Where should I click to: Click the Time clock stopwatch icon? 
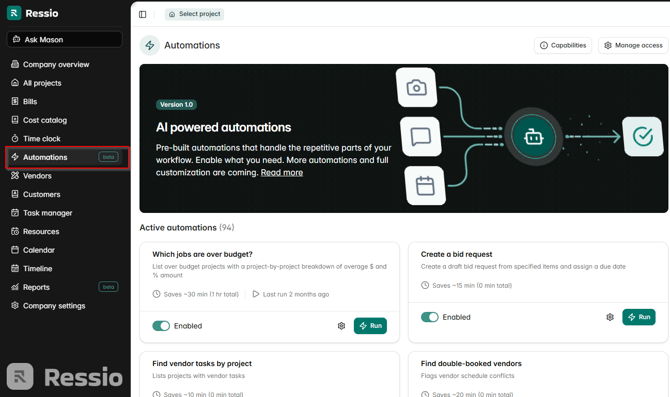click(15, 138)
